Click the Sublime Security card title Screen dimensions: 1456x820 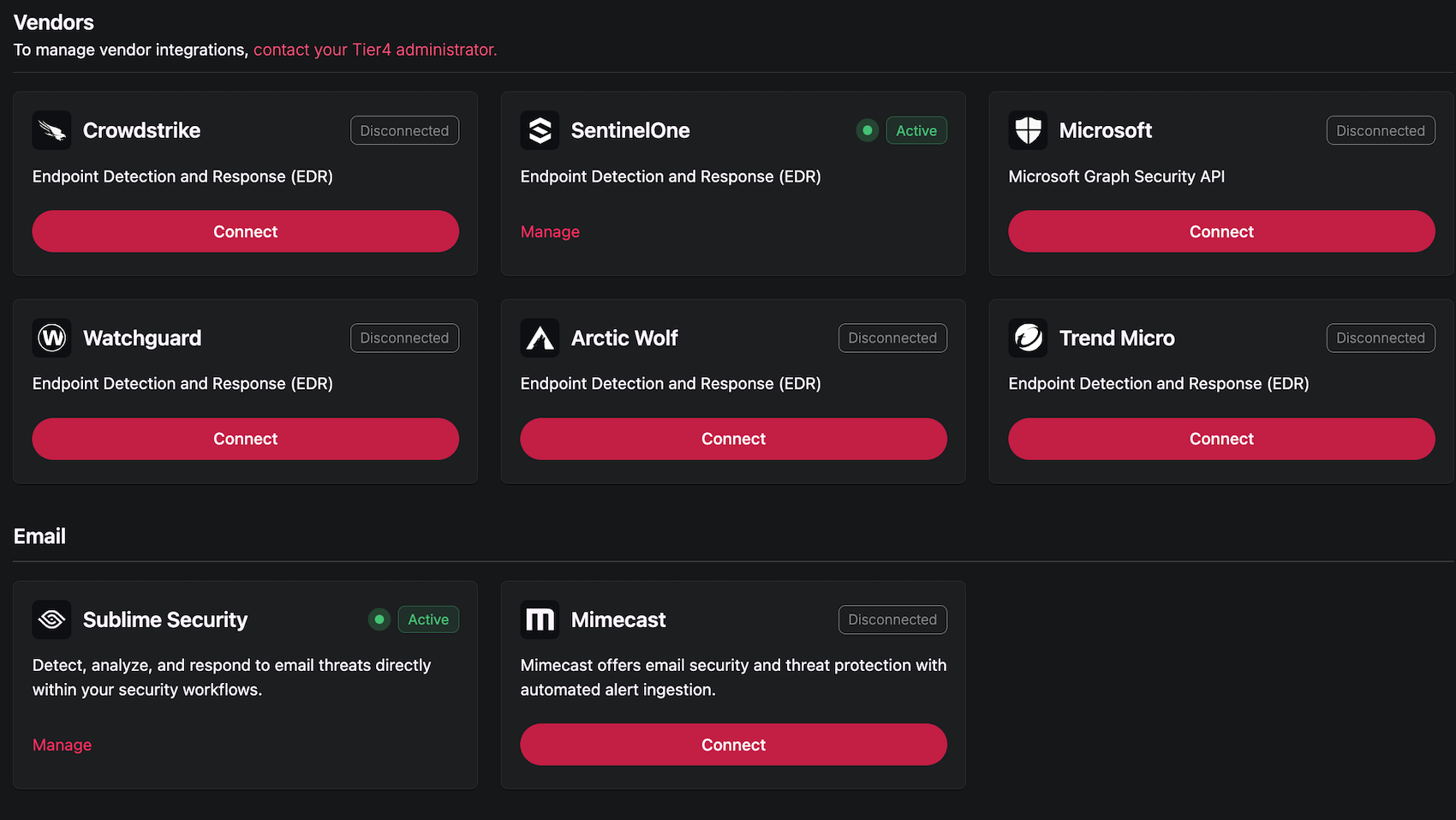165,619
